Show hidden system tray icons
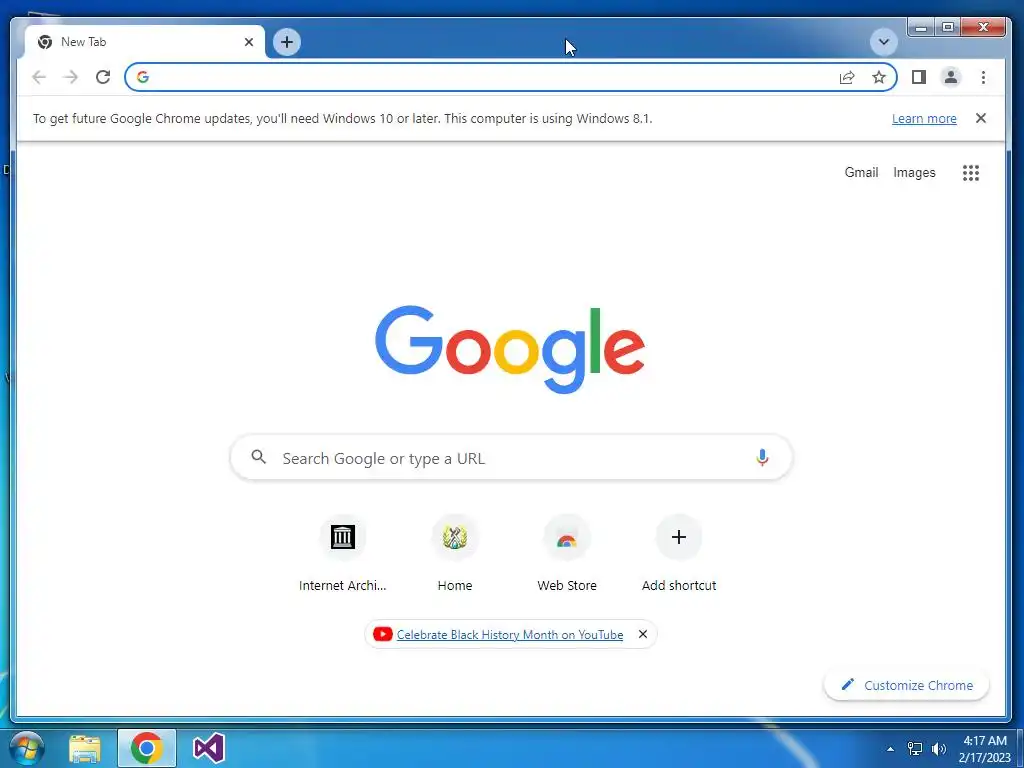 click(890, 749)
